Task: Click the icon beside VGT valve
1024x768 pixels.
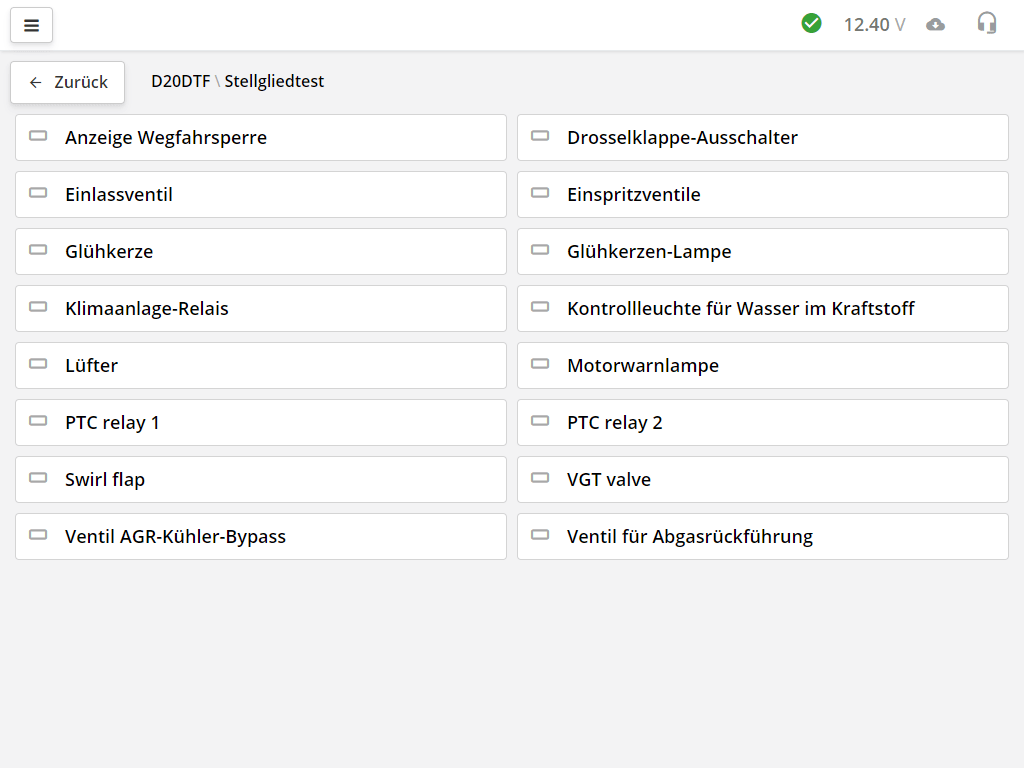Action: [540, 478]
